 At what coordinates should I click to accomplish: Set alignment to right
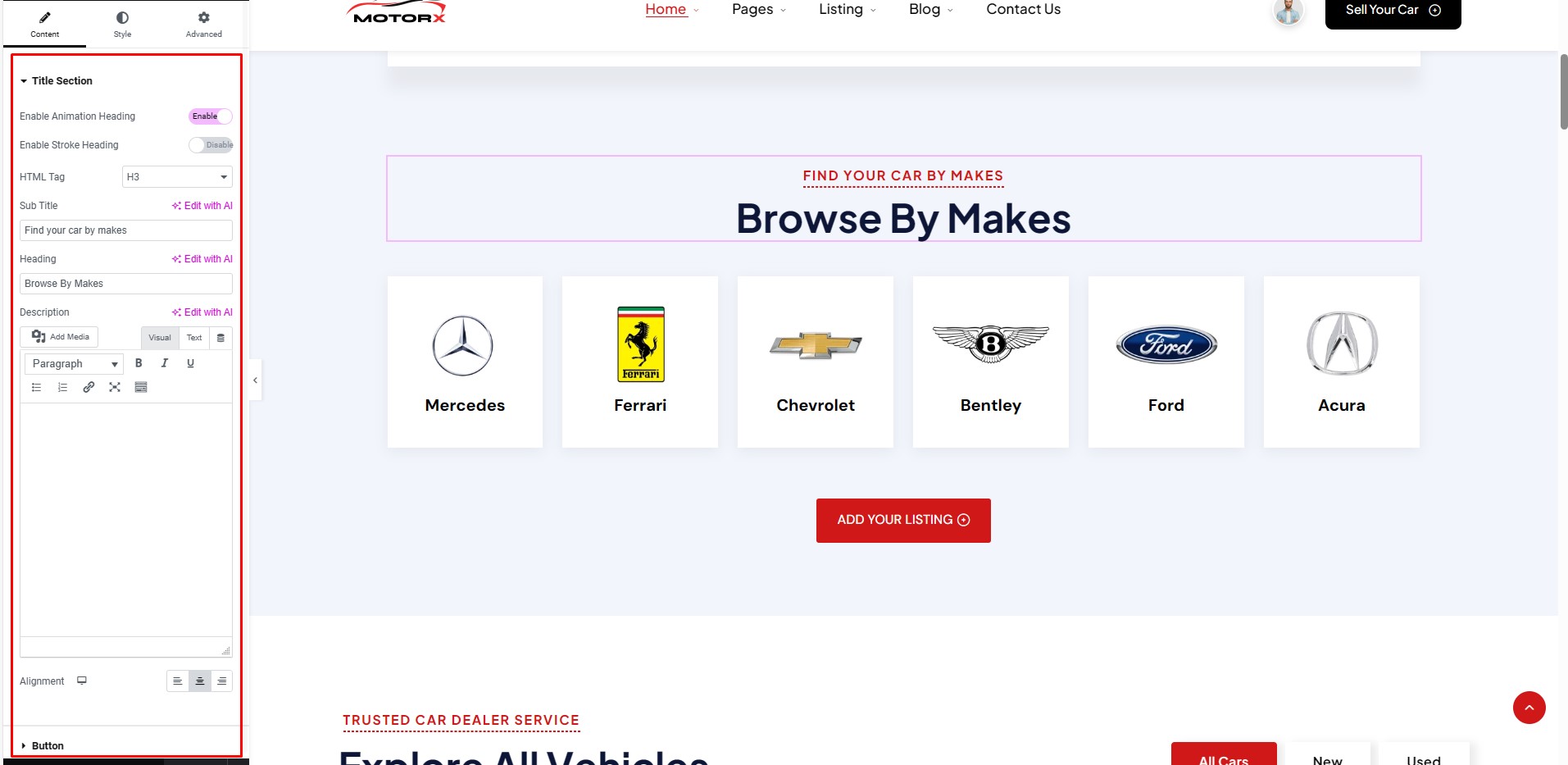click(x=221, y=681)
